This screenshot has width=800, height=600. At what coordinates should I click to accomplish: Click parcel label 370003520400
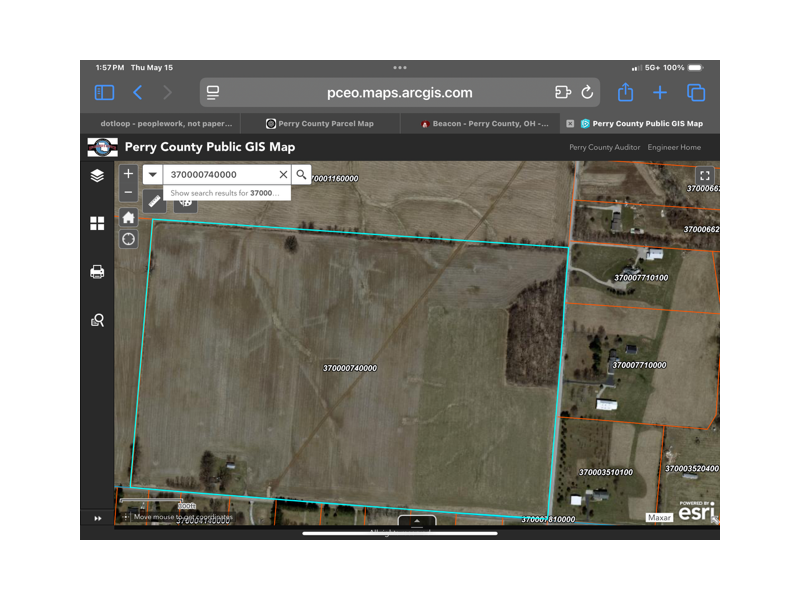coord(692,469)
